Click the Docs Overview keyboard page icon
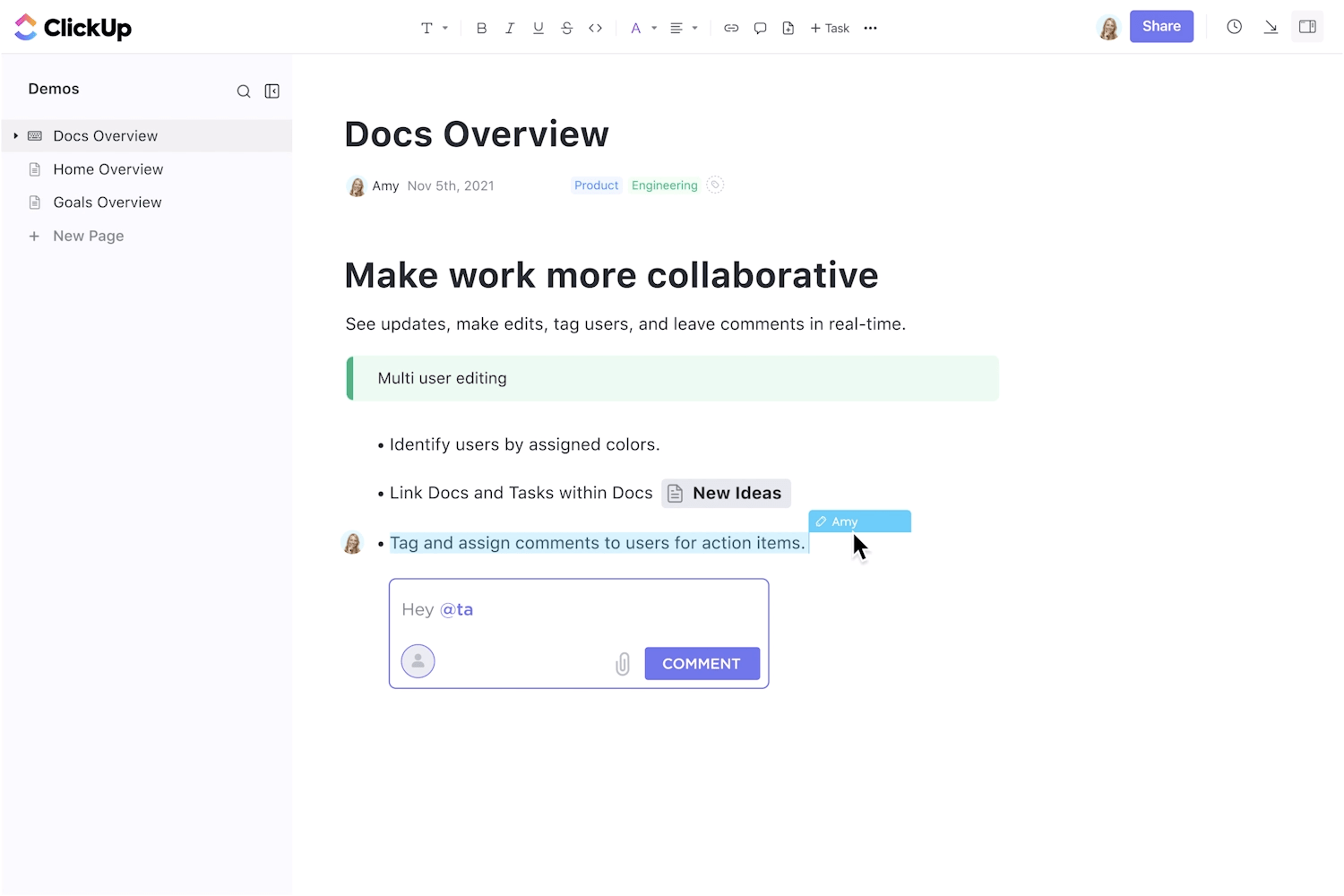This screenshot has height=896, width=1344. [35, 136]
